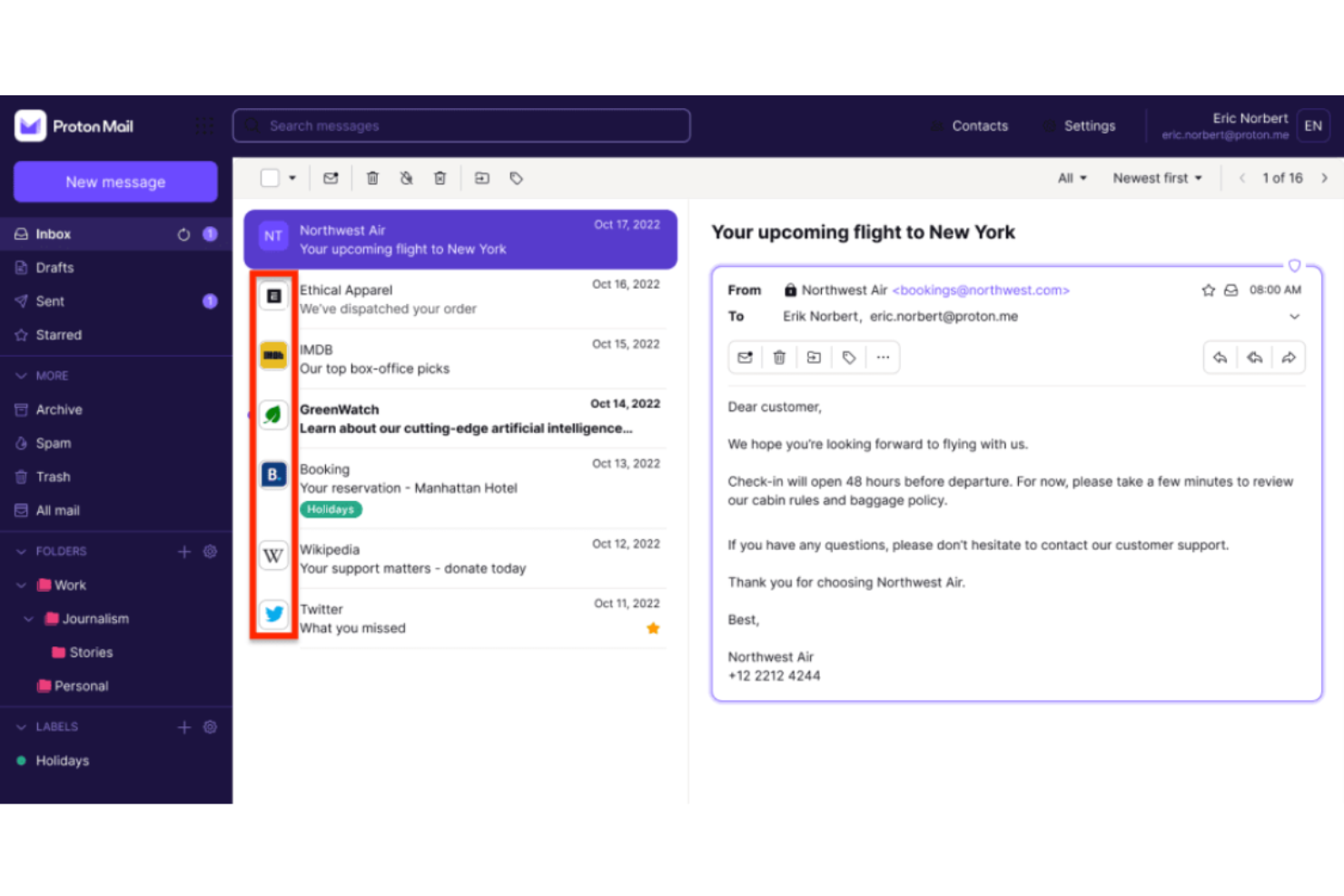Switch to the Spam folder
Viewport: 1344px width, 896px height.
[x=54, y=443]
